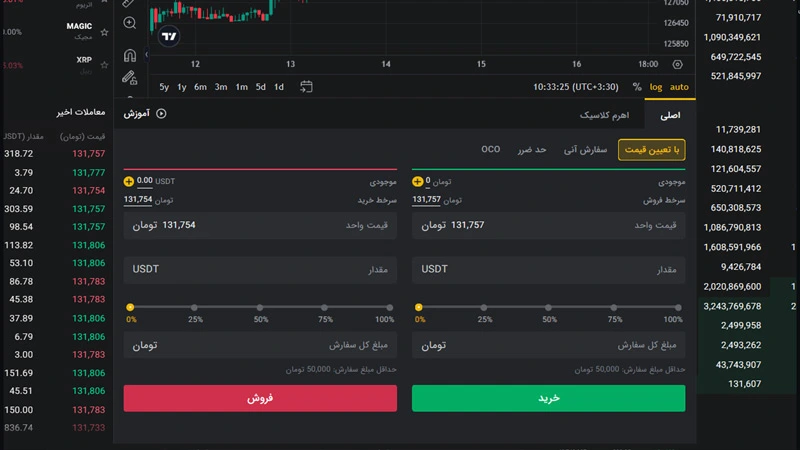Set chart range to 6m

click(x=201, y=87)
